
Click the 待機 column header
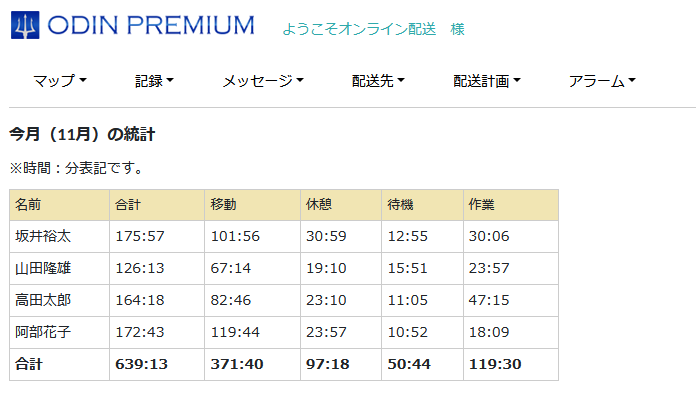tap(423, 205)
